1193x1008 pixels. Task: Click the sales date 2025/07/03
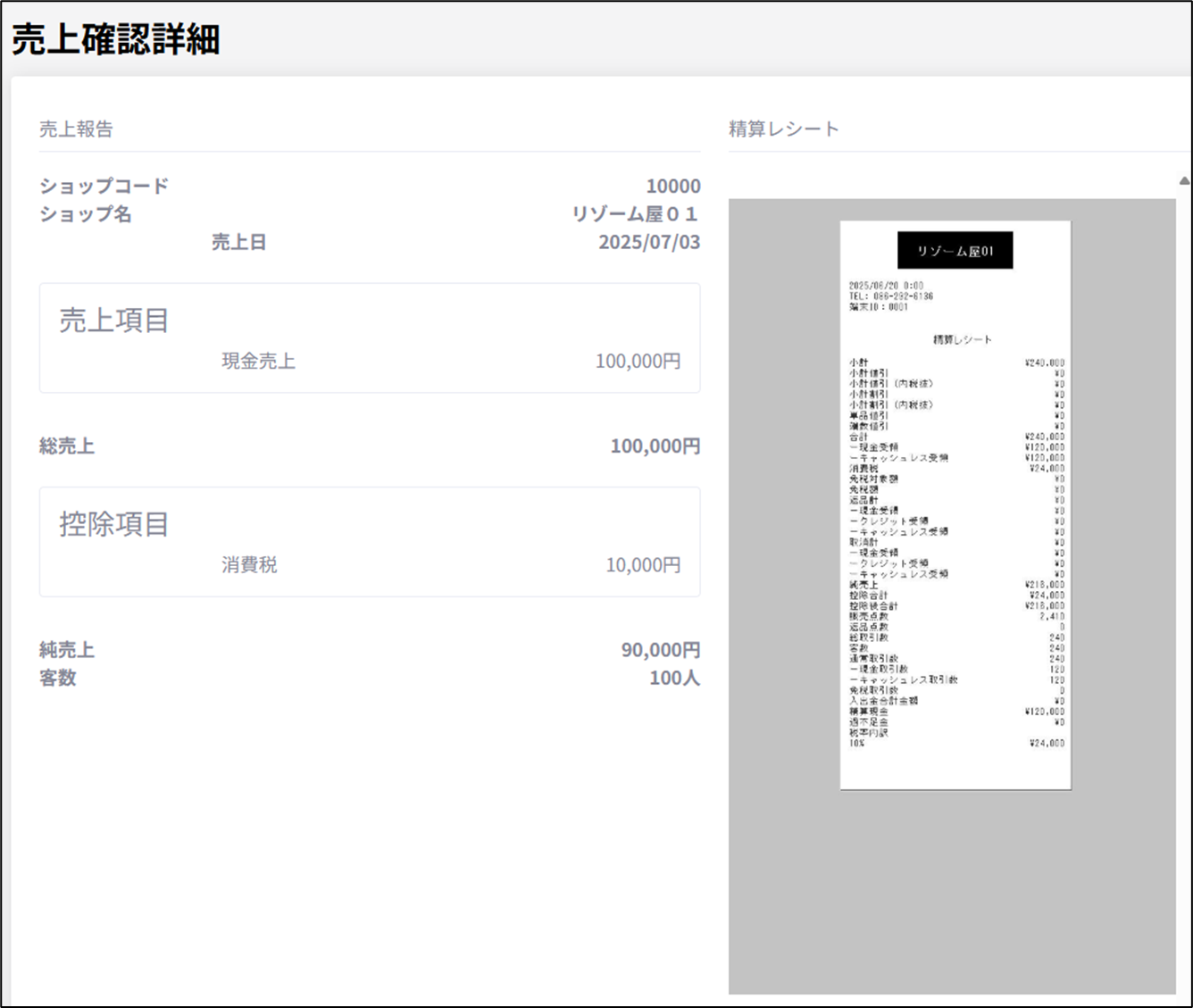pyautogui.click(x=648, y=242)
